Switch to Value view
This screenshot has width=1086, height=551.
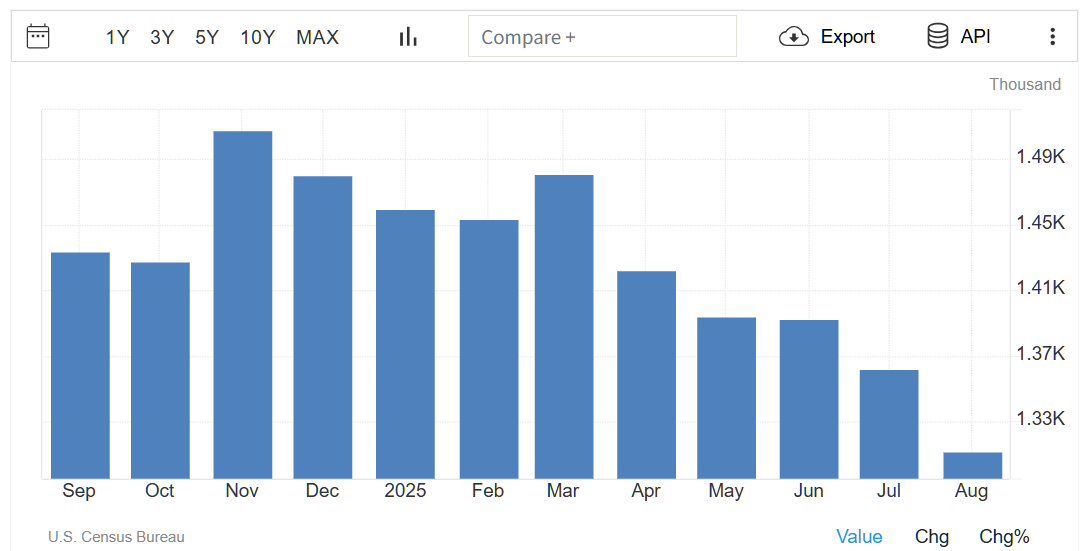point(859,537)
